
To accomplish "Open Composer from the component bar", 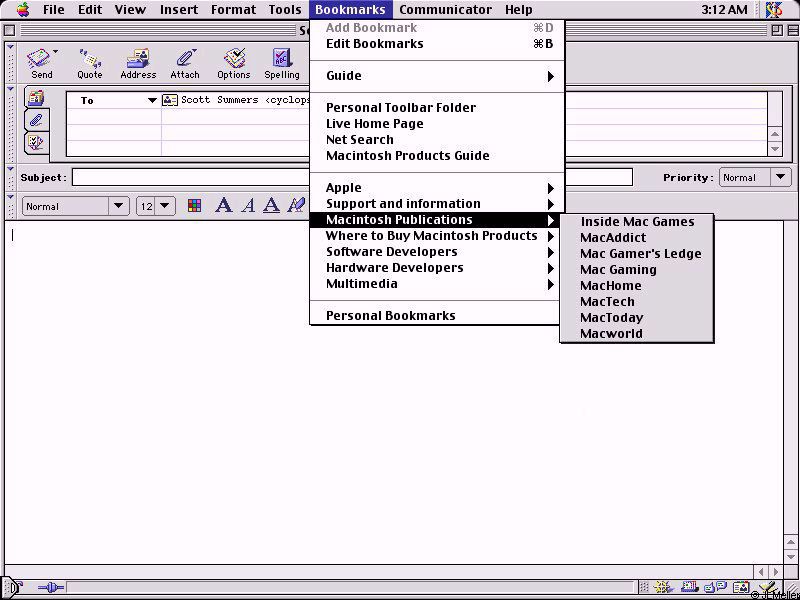I will tap(767, 588).
